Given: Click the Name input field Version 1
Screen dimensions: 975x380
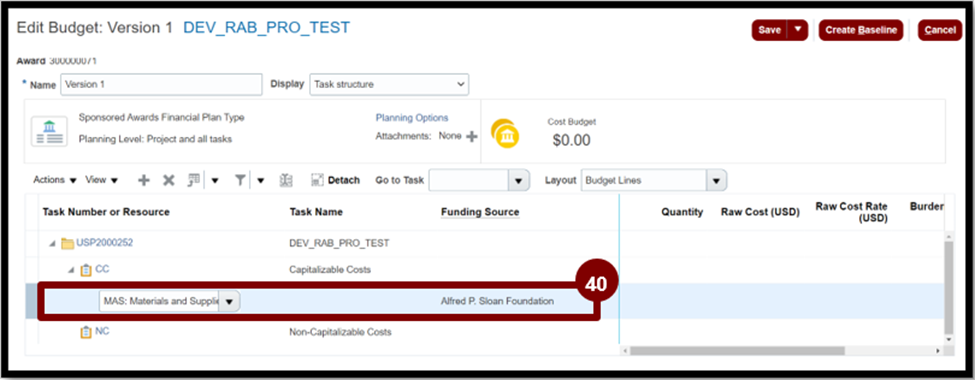Looking at the screenshot, I should point(161,85).
